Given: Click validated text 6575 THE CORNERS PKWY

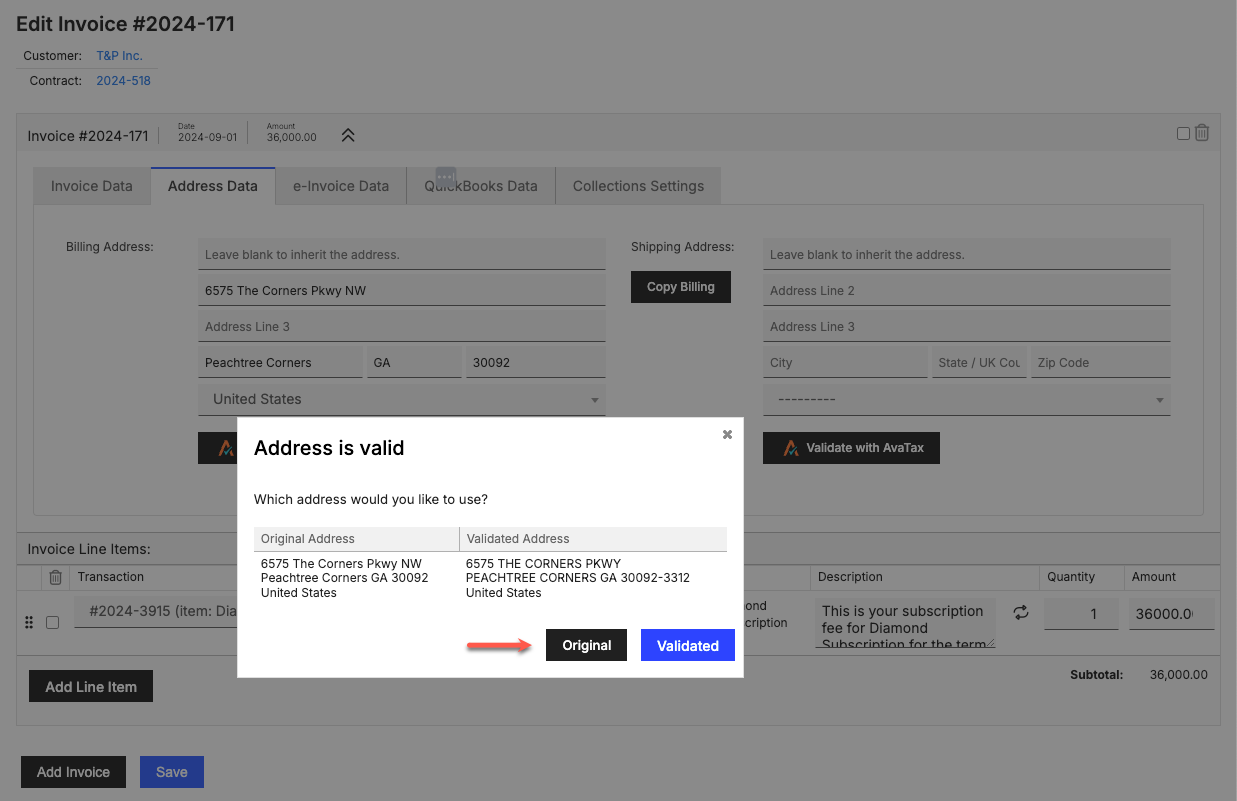Looking at the screenshot, I should point(543,563).
